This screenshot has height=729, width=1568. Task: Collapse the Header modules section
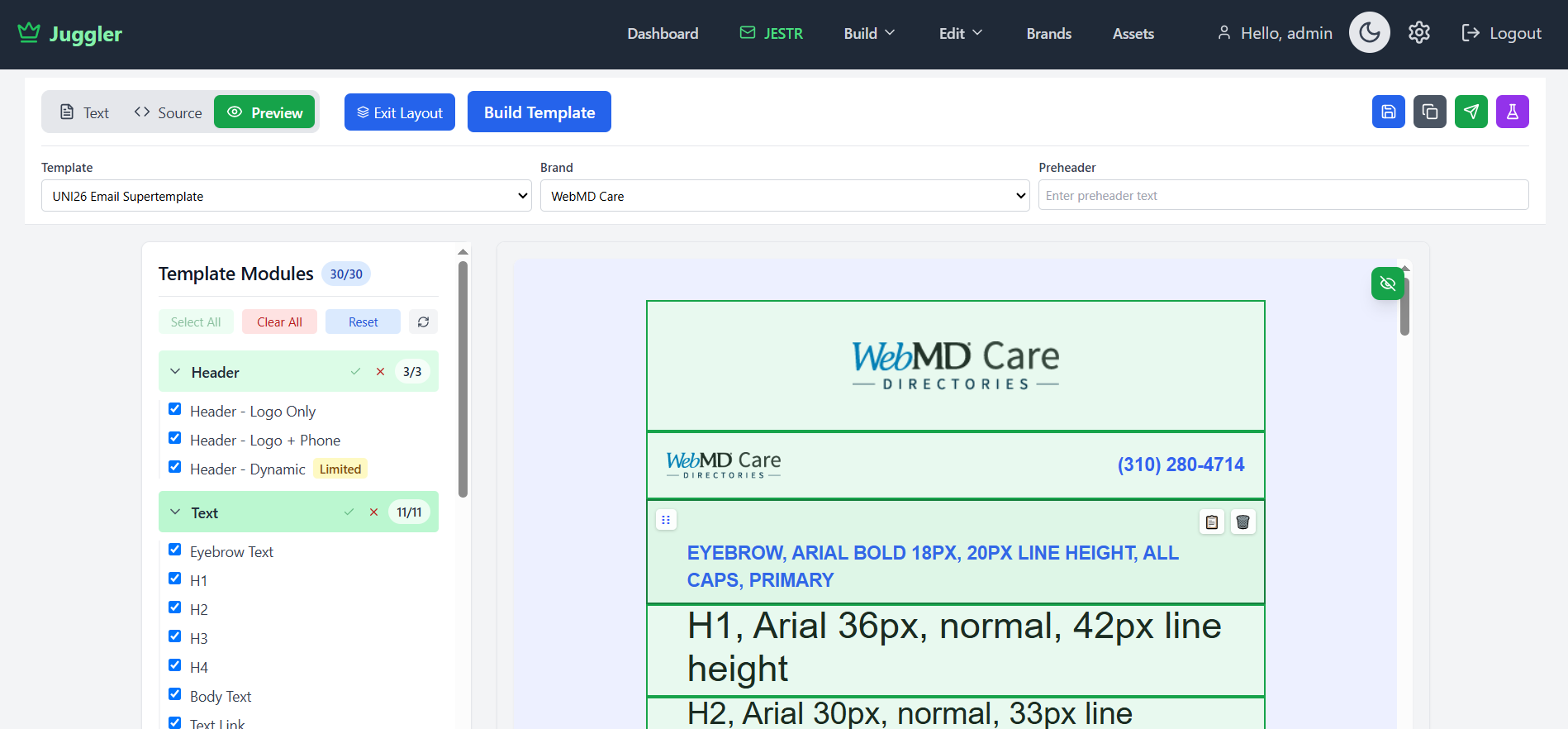(175, 372)
